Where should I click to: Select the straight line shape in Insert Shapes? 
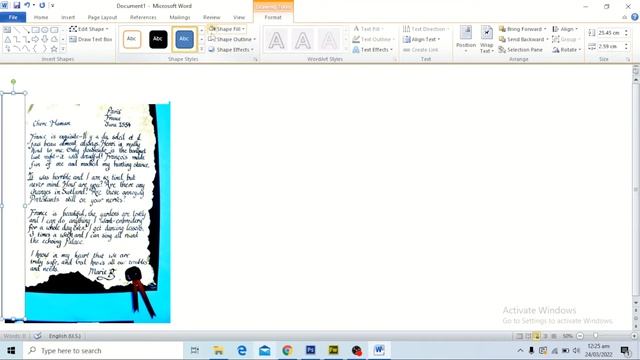tap(17, 30)
